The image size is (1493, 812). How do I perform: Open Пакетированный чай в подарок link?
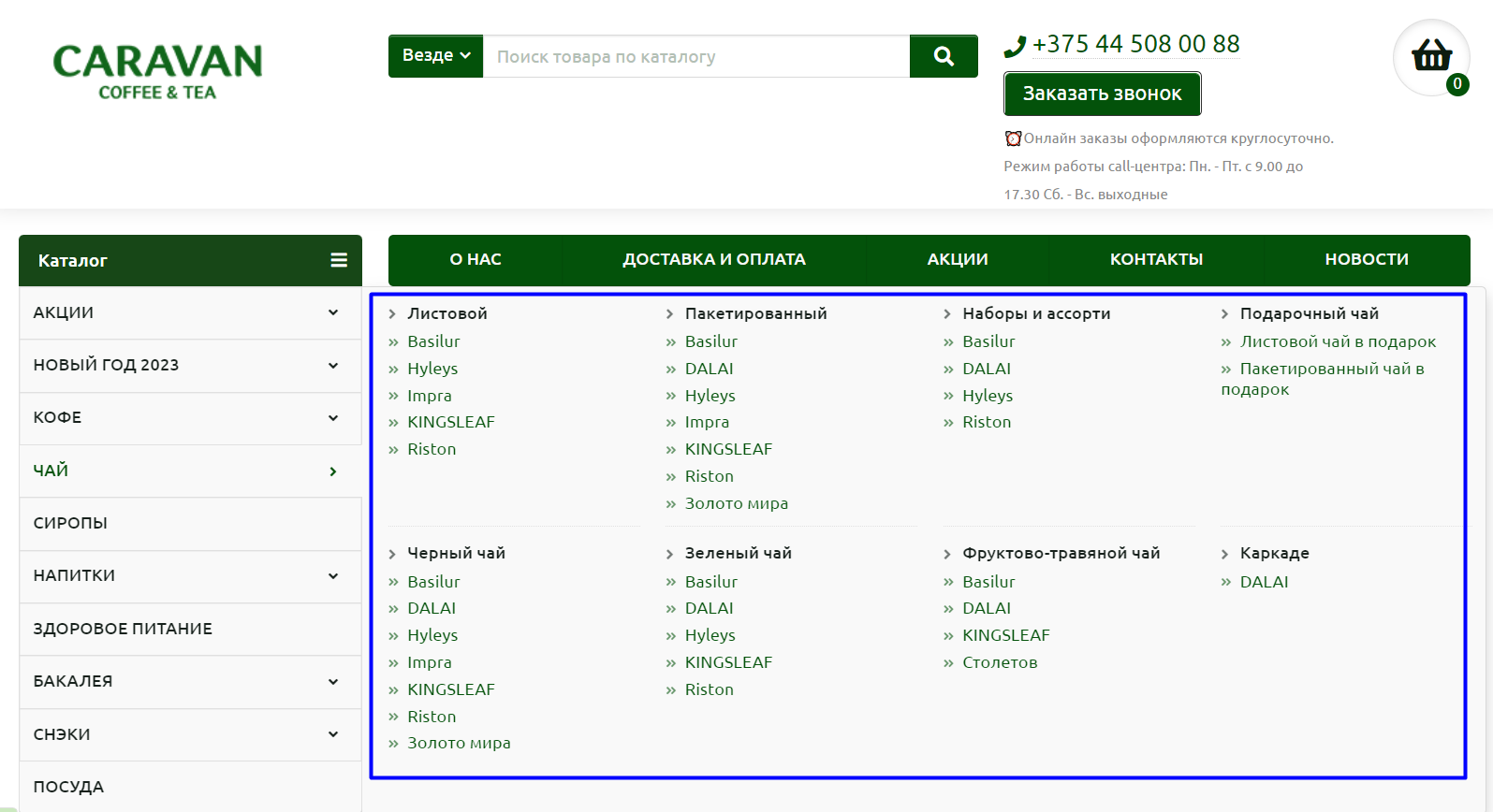pyautogui.click(x=1323, y=379)
